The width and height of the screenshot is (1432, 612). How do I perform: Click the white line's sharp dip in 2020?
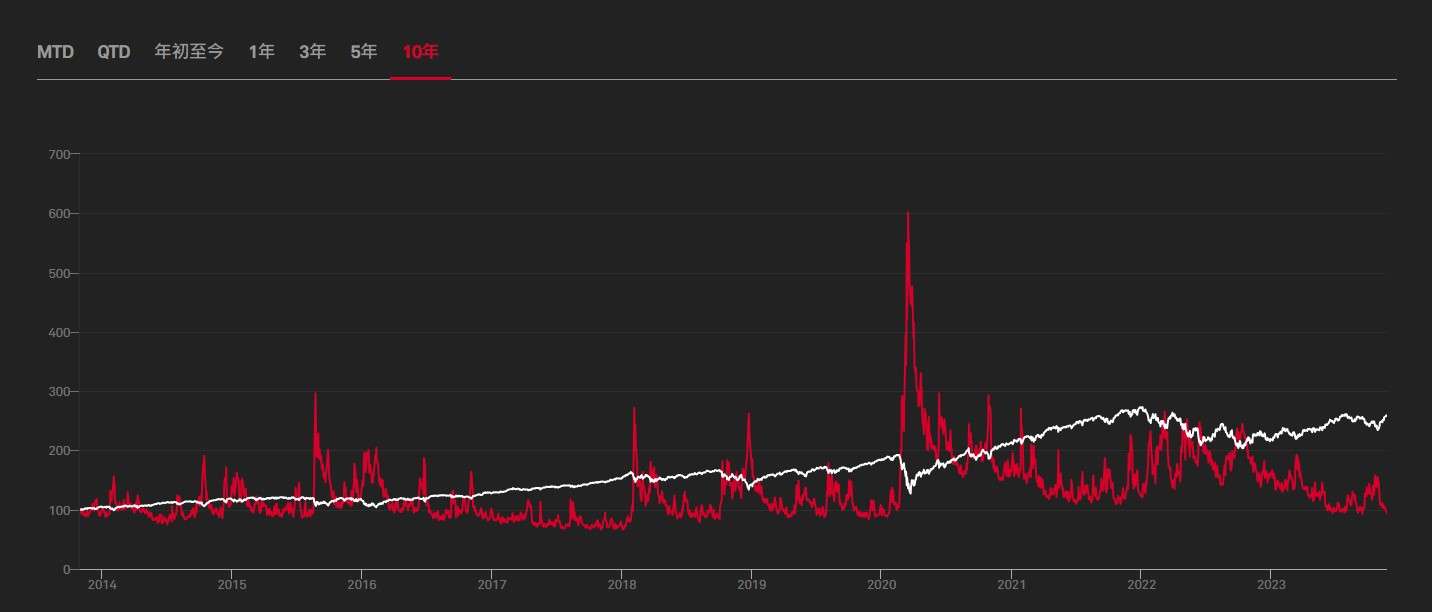tap(910, 491)
